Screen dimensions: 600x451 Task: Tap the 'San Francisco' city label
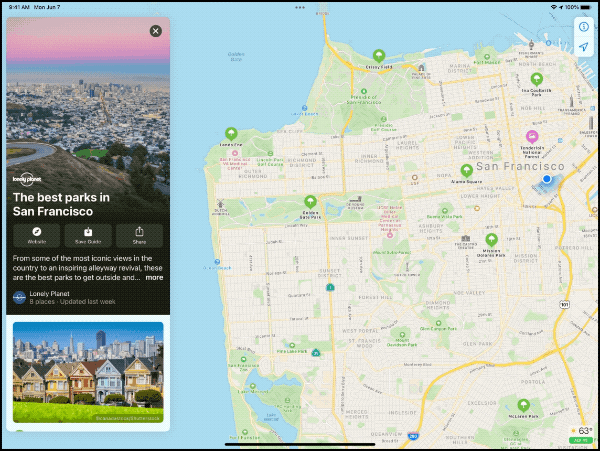coord(520,166)
